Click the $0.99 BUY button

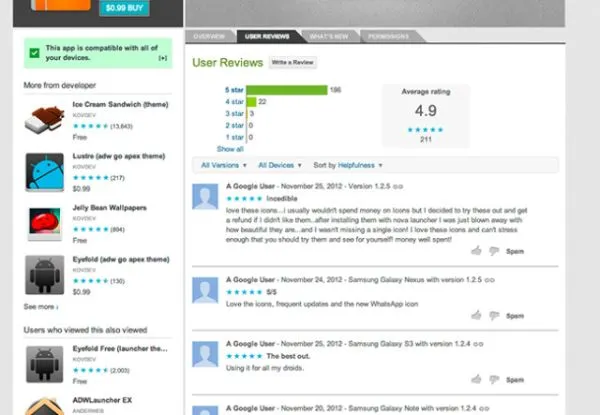point(124,8)
